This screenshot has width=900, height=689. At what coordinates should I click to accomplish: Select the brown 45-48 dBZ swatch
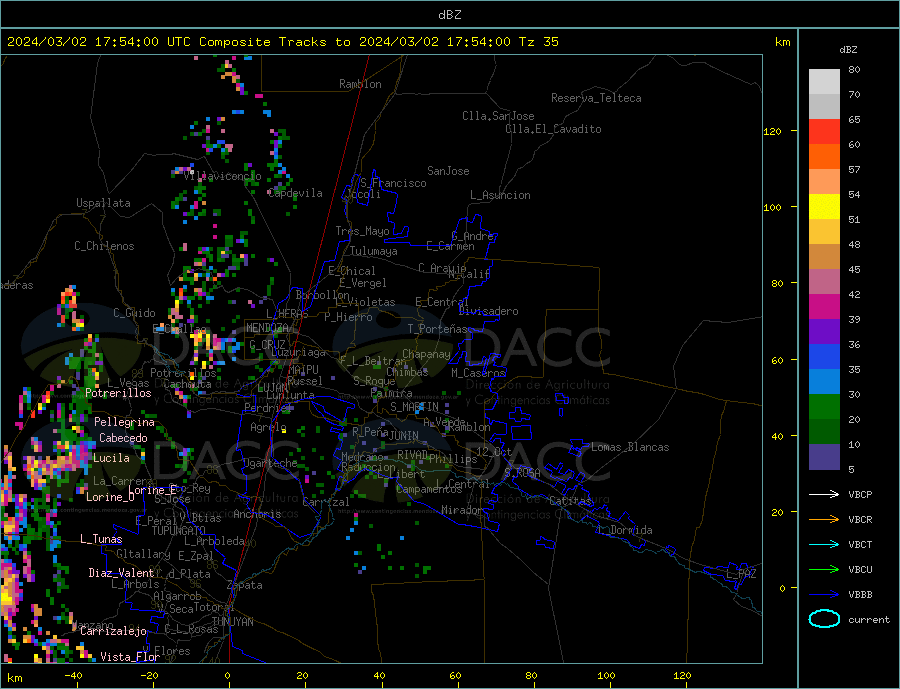pyautogui.click(x=824, y=257)
